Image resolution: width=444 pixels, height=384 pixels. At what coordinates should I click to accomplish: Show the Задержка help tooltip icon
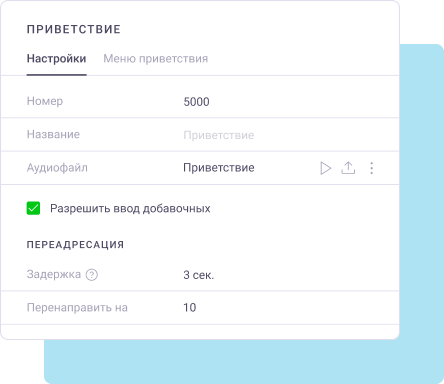click(92, 275)
